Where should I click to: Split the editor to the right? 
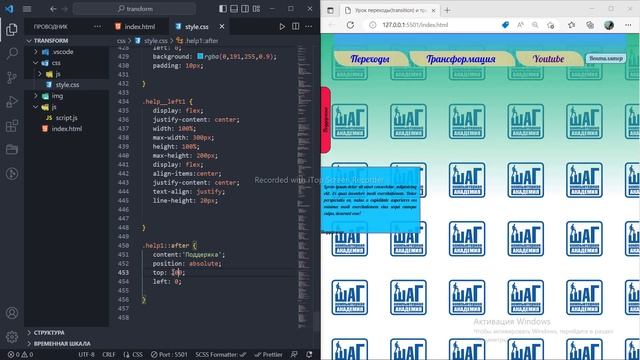(296, 27)
